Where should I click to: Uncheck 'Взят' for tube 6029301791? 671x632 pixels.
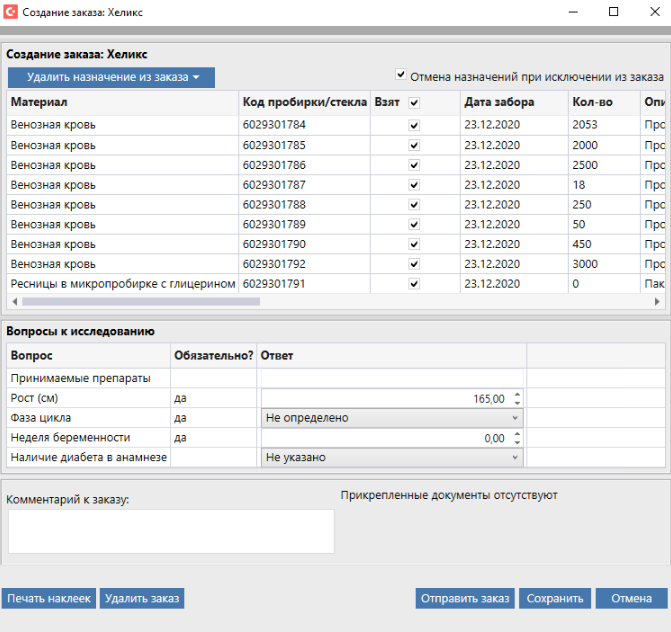click(x=414, y=284)
